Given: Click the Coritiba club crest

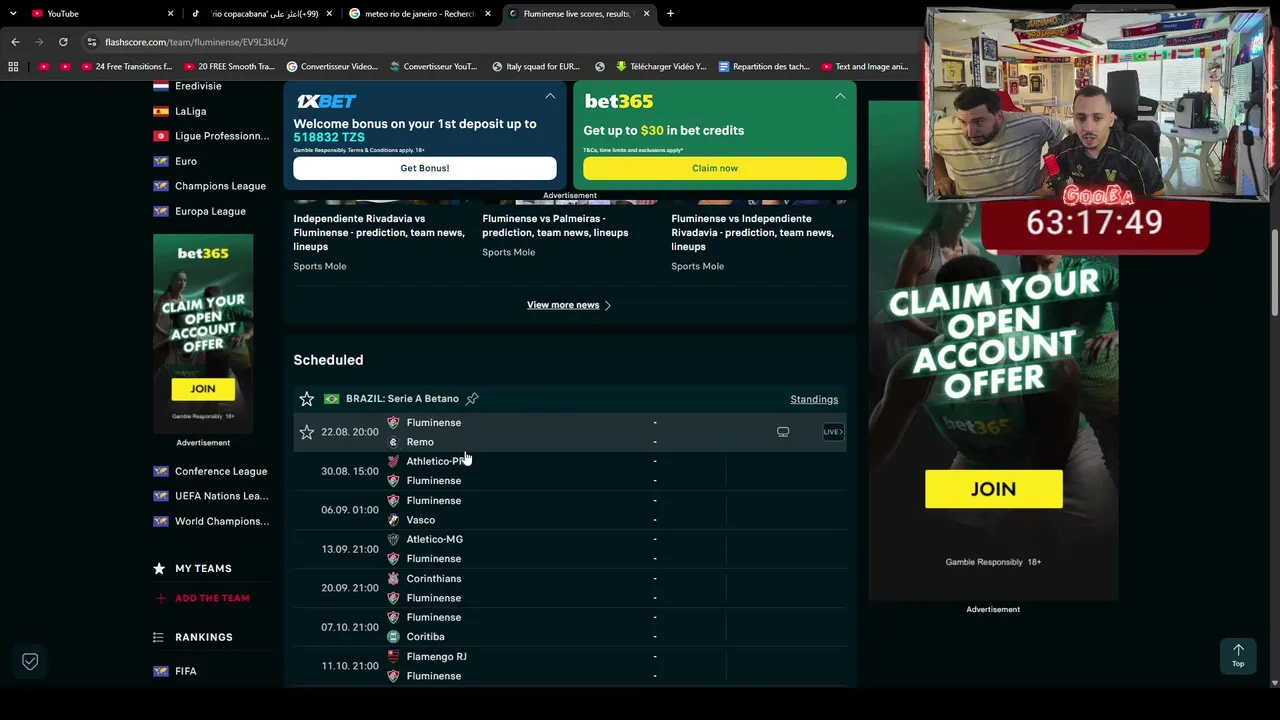Looking at the screenshot, I should tap(393, 637).
